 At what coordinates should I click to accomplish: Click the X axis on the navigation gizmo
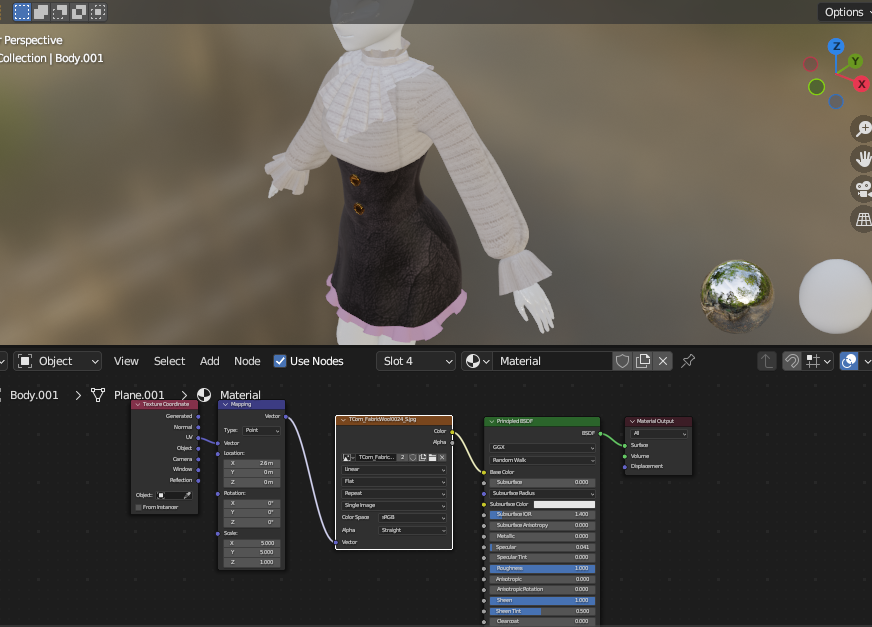pyautogui.click(x=861, y=84)
